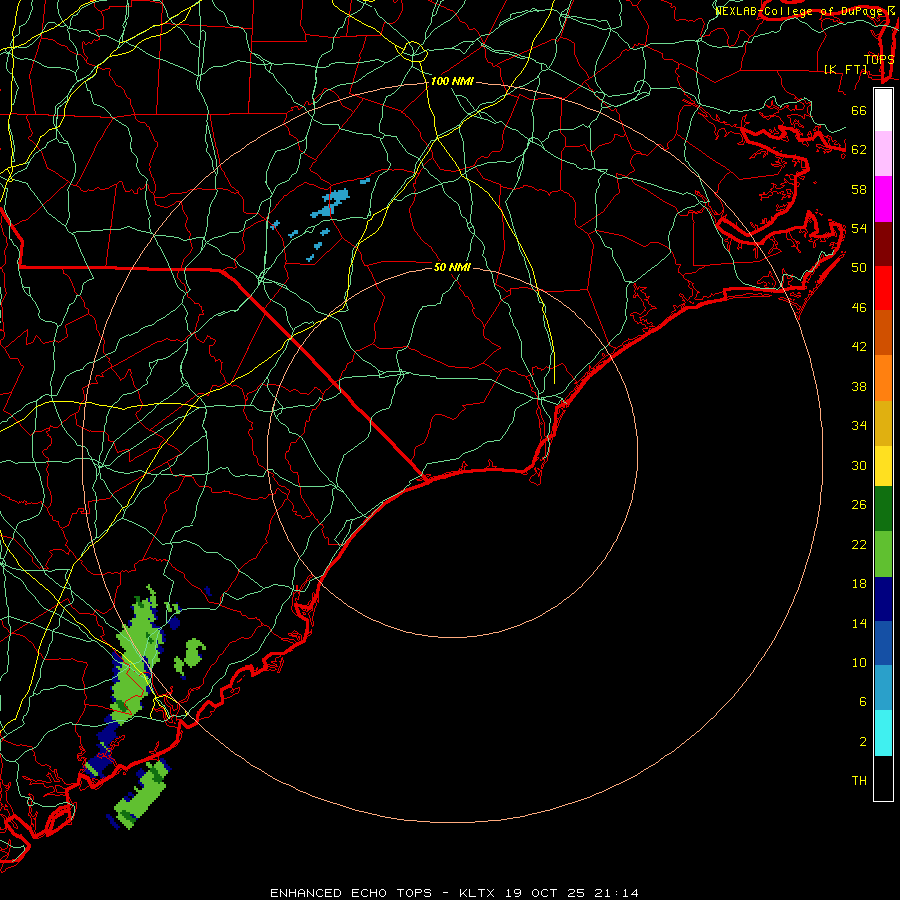Screen dimensions: 900x900
Task: Click the legend value "46"
Action: pos(859,308)
